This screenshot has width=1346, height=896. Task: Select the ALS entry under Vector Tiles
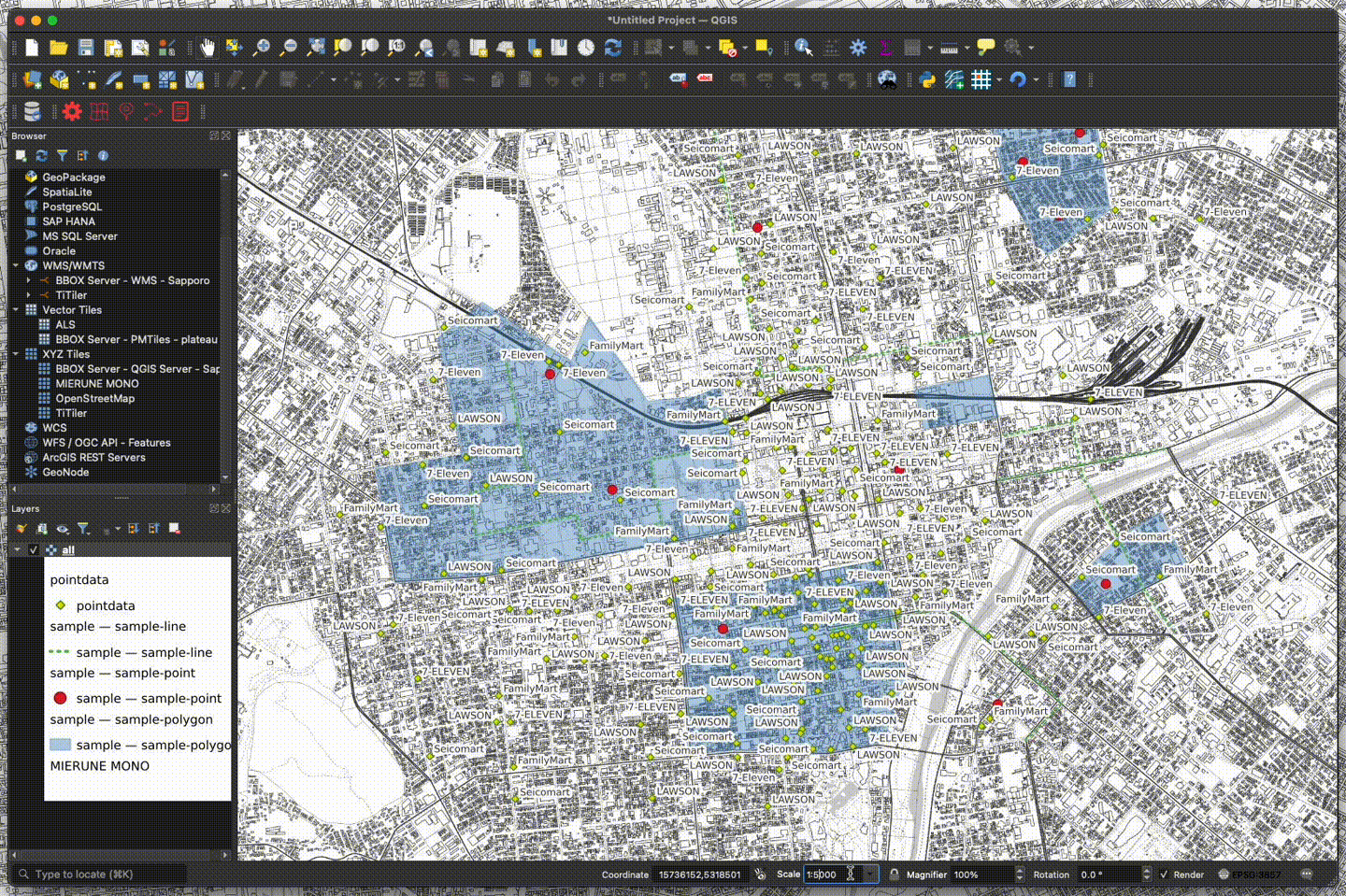tap(64, 324)
